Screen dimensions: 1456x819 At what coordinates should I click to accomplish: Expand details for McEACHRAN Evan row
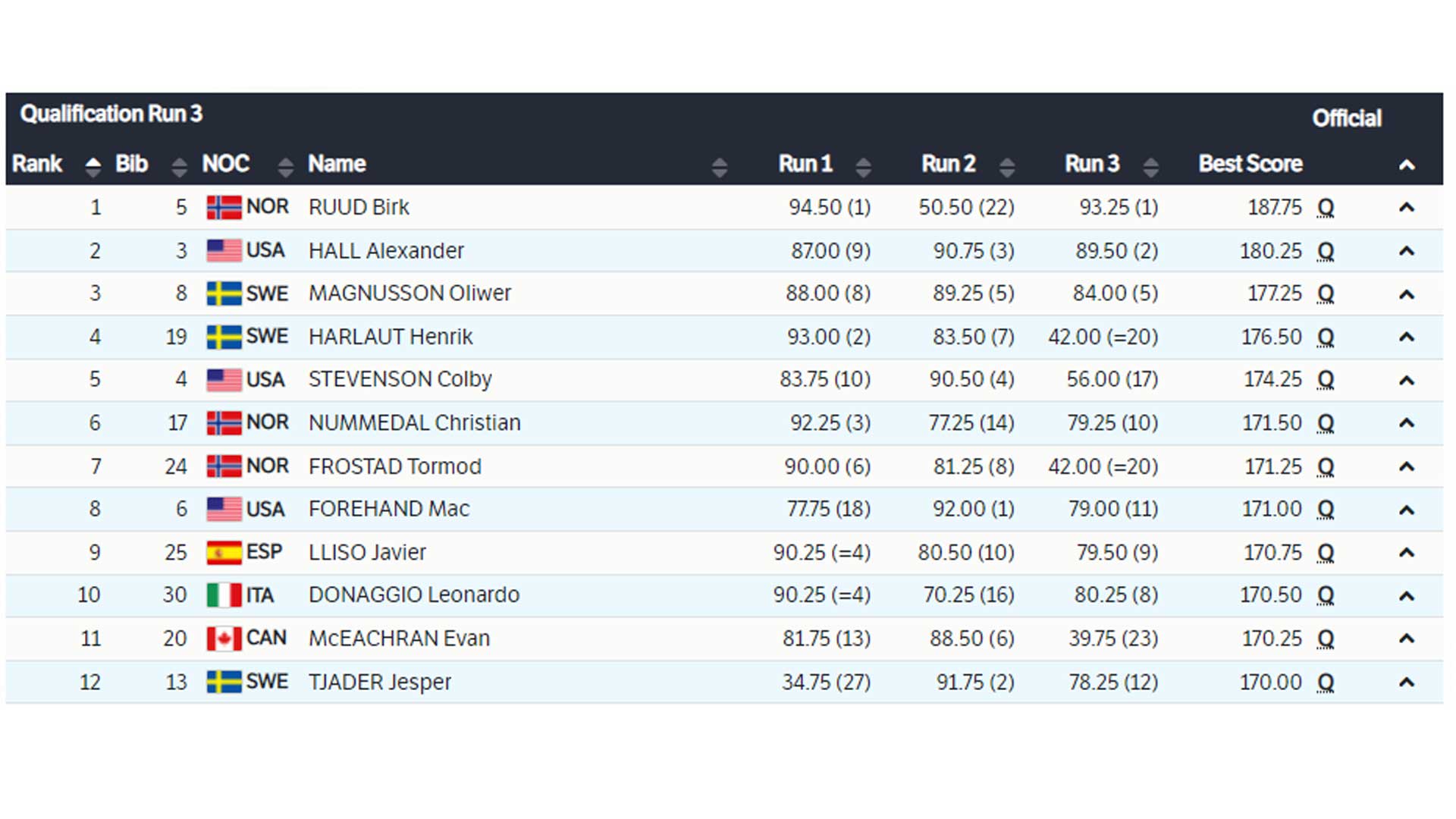1407,638
